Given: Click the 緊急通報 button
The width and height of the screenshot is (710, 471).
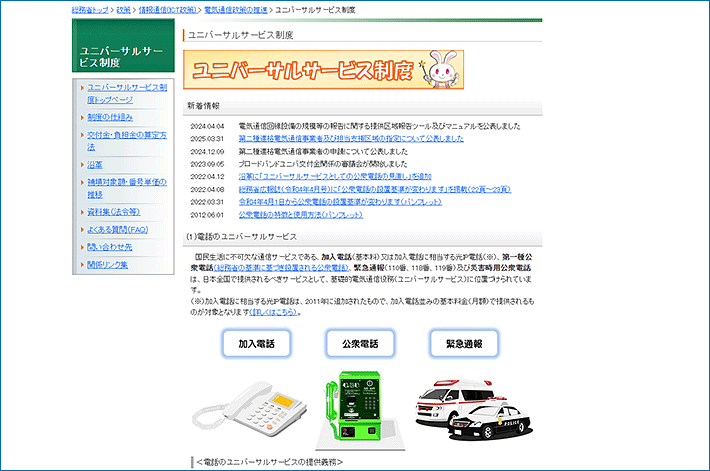Looking at the screenshot, I should point(464,344).
